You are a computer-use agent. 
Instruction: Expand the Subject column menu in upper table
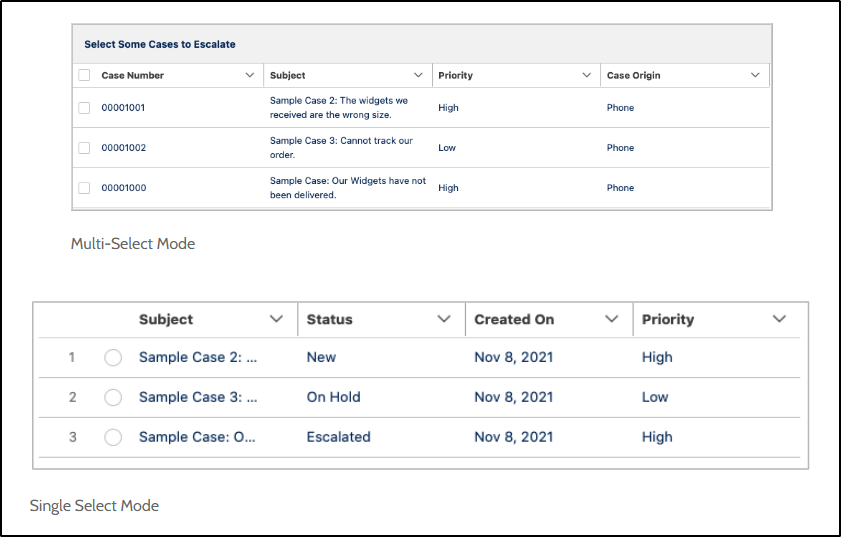click(419, 75)
